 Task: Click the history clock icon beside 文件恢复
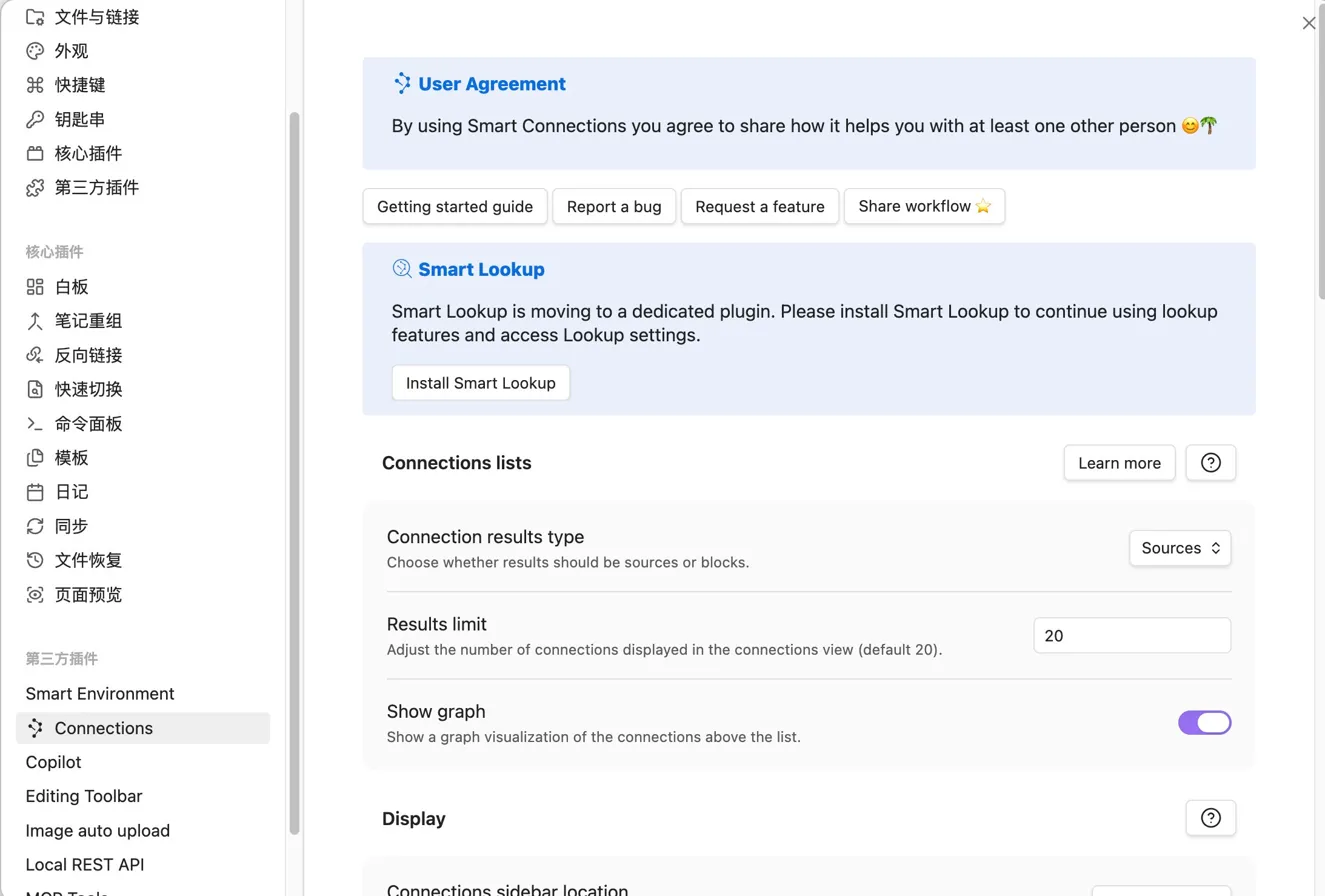(x=35, y=560)
